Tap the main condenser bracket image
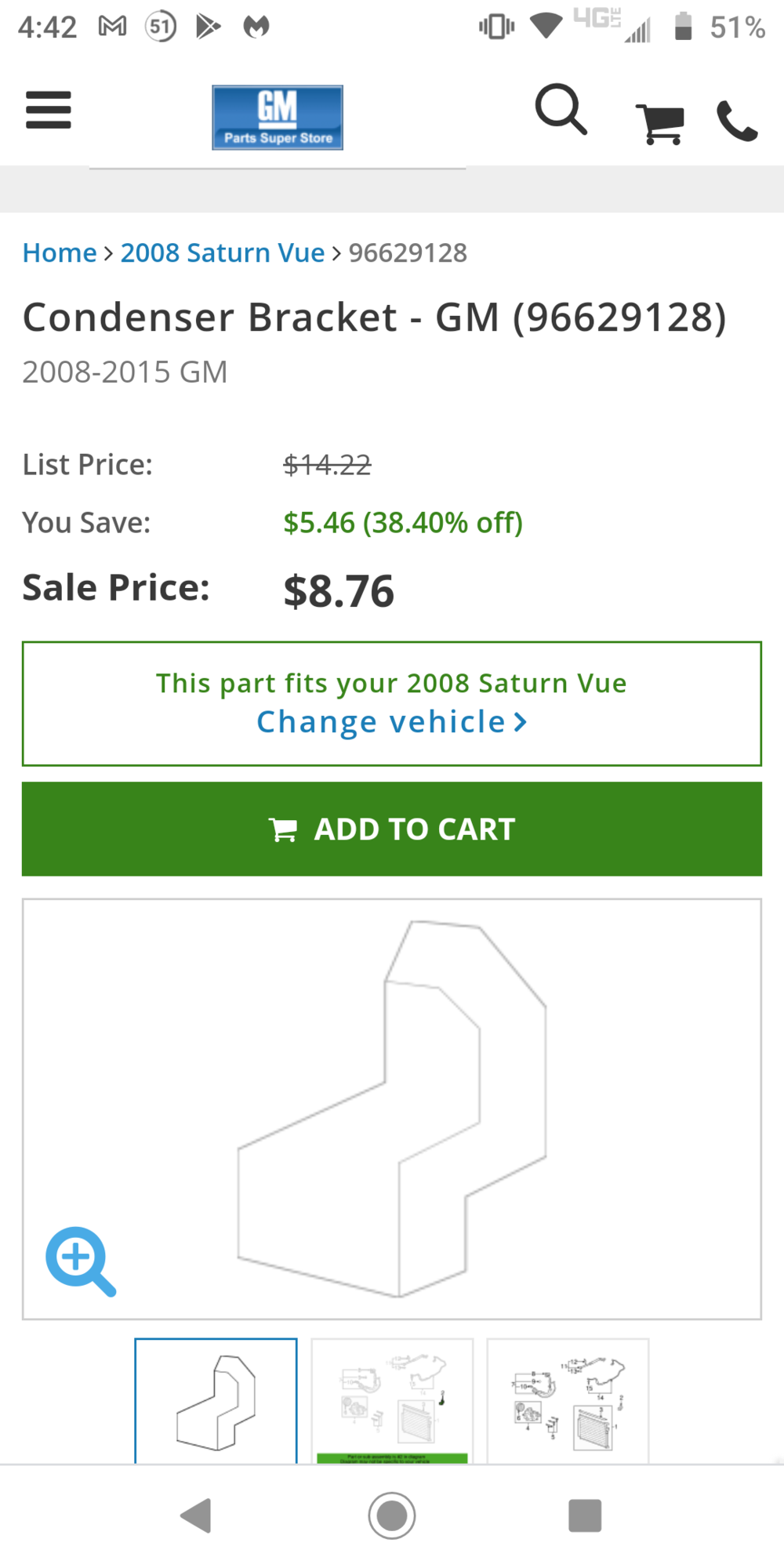784x1568 pixels. point(392,1109)
